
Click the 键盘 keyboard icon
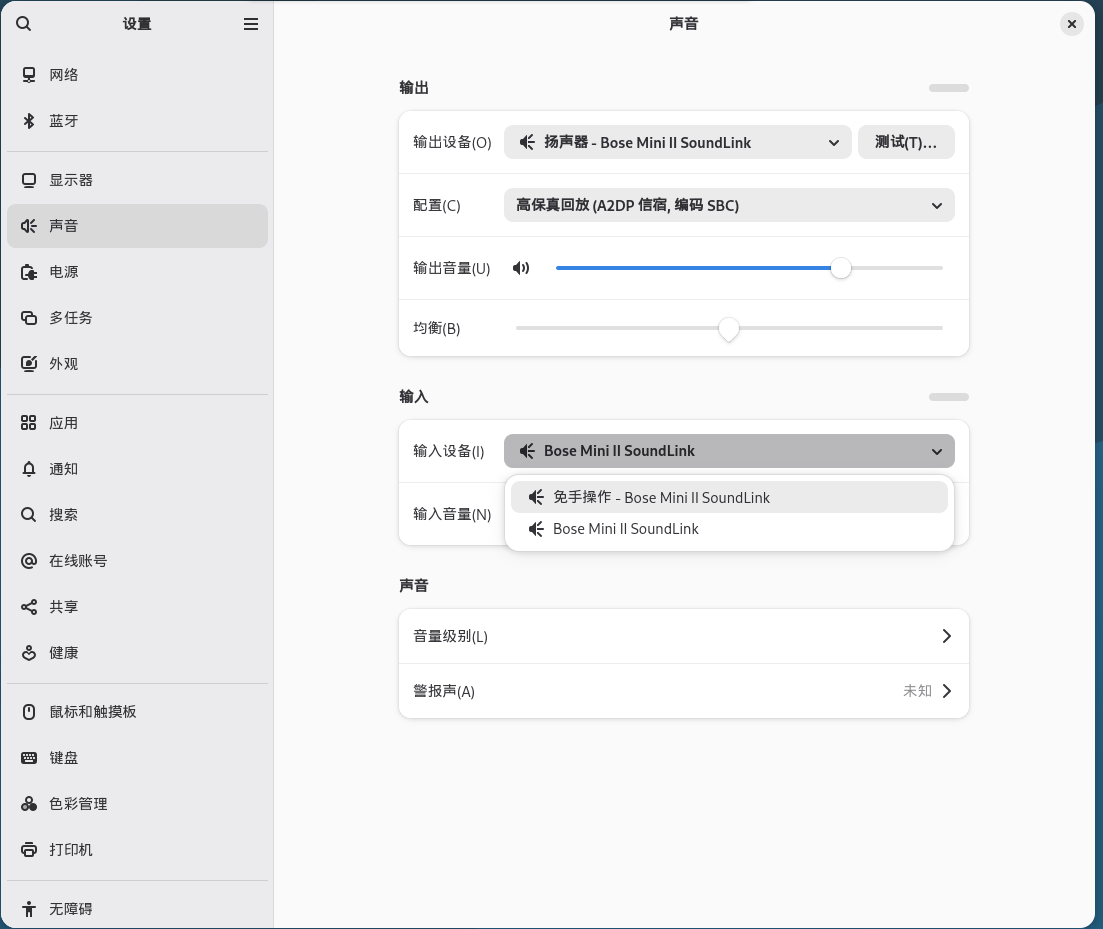[29, 757]
